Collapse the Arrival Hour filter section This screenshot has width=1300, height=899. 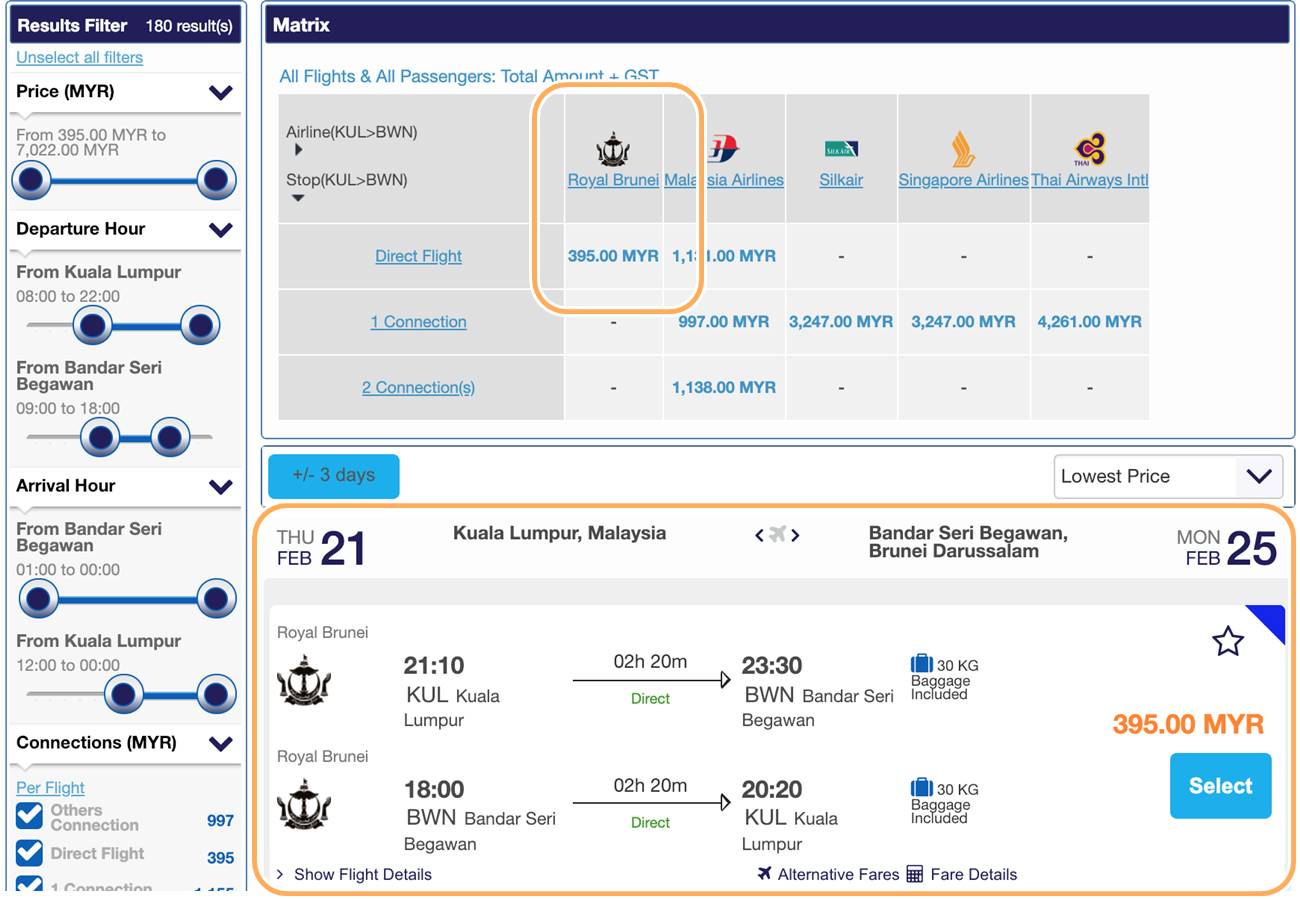pos(221,486)
